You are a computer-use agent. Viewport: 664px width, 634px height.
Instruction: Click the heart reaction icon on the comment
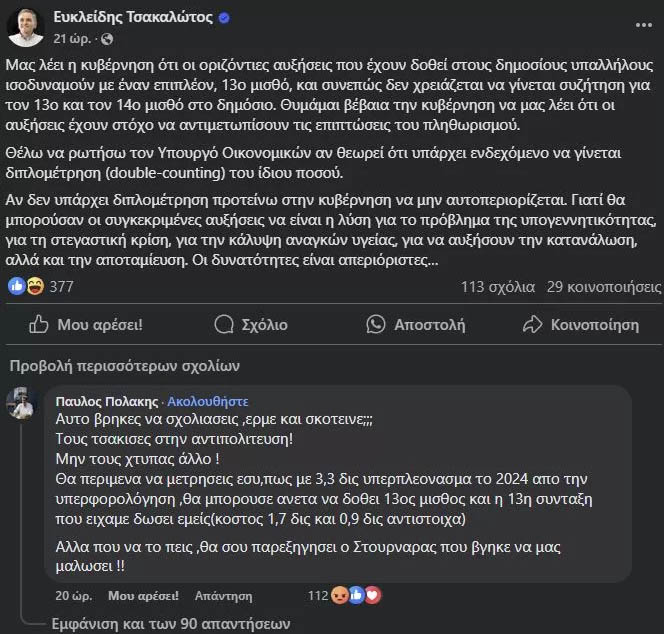373,595
